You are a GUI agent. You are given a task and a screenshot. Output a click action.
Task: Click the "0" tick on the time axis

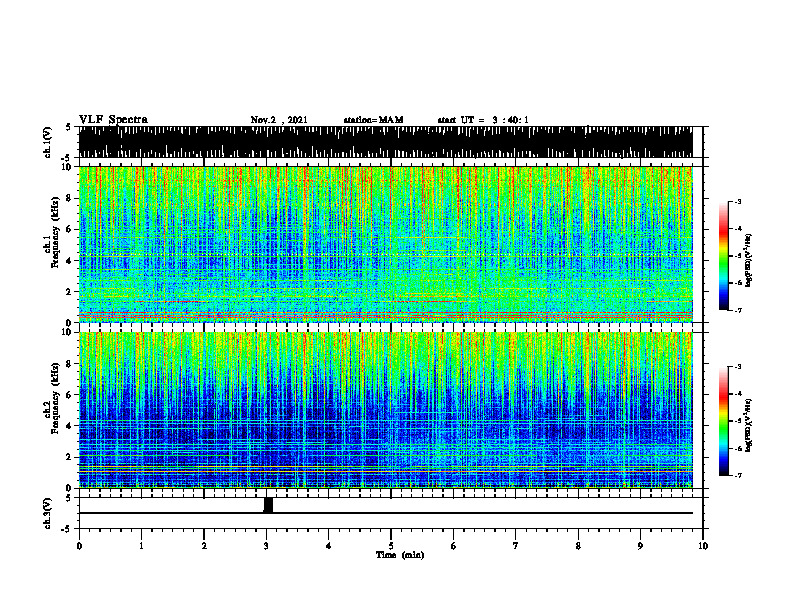click(x=79, y=546)
